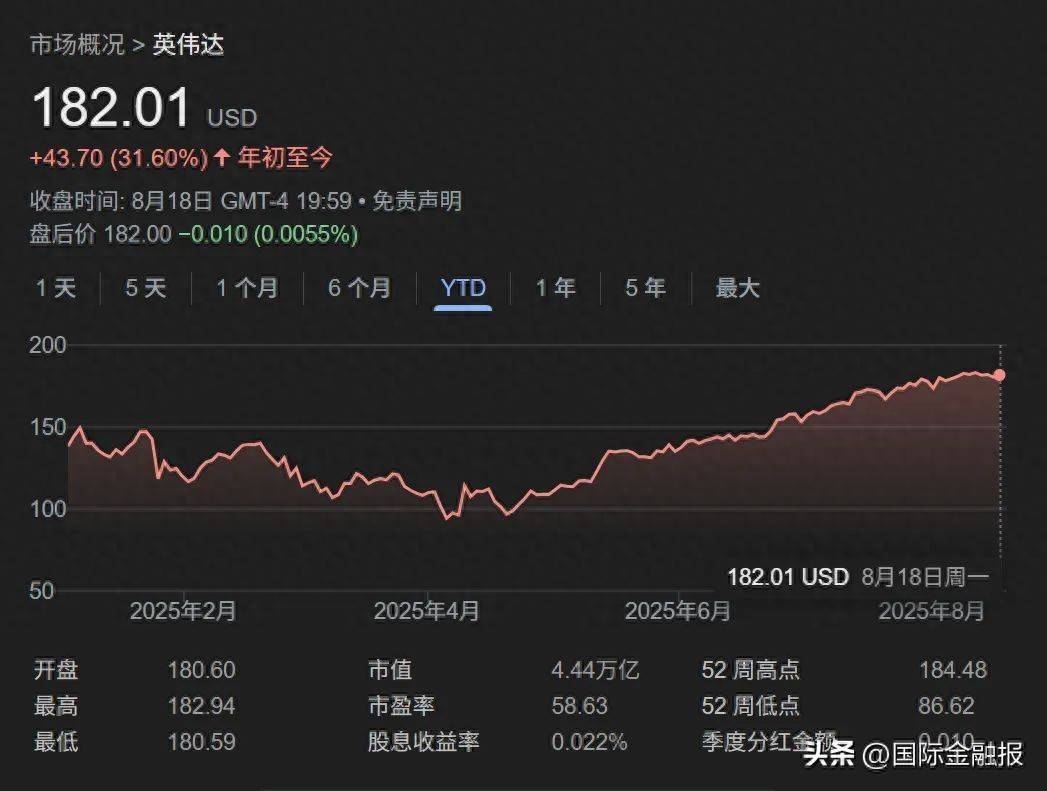Switch to the 1 个月 range tab

[x=247, y=288]
